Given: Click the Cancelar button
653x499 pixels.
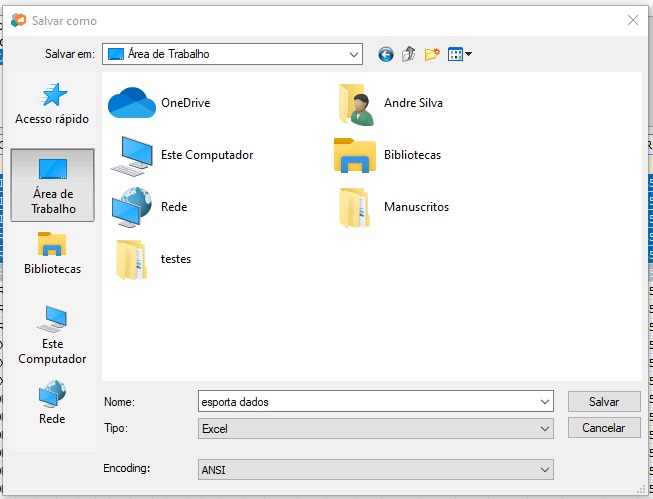Looking at the screenshot, I should [x=603, y=427].
